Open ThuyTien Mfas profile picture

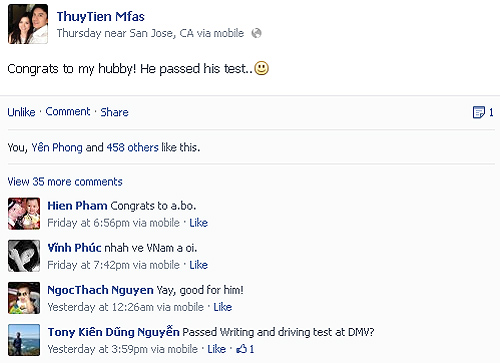(28, 24)
